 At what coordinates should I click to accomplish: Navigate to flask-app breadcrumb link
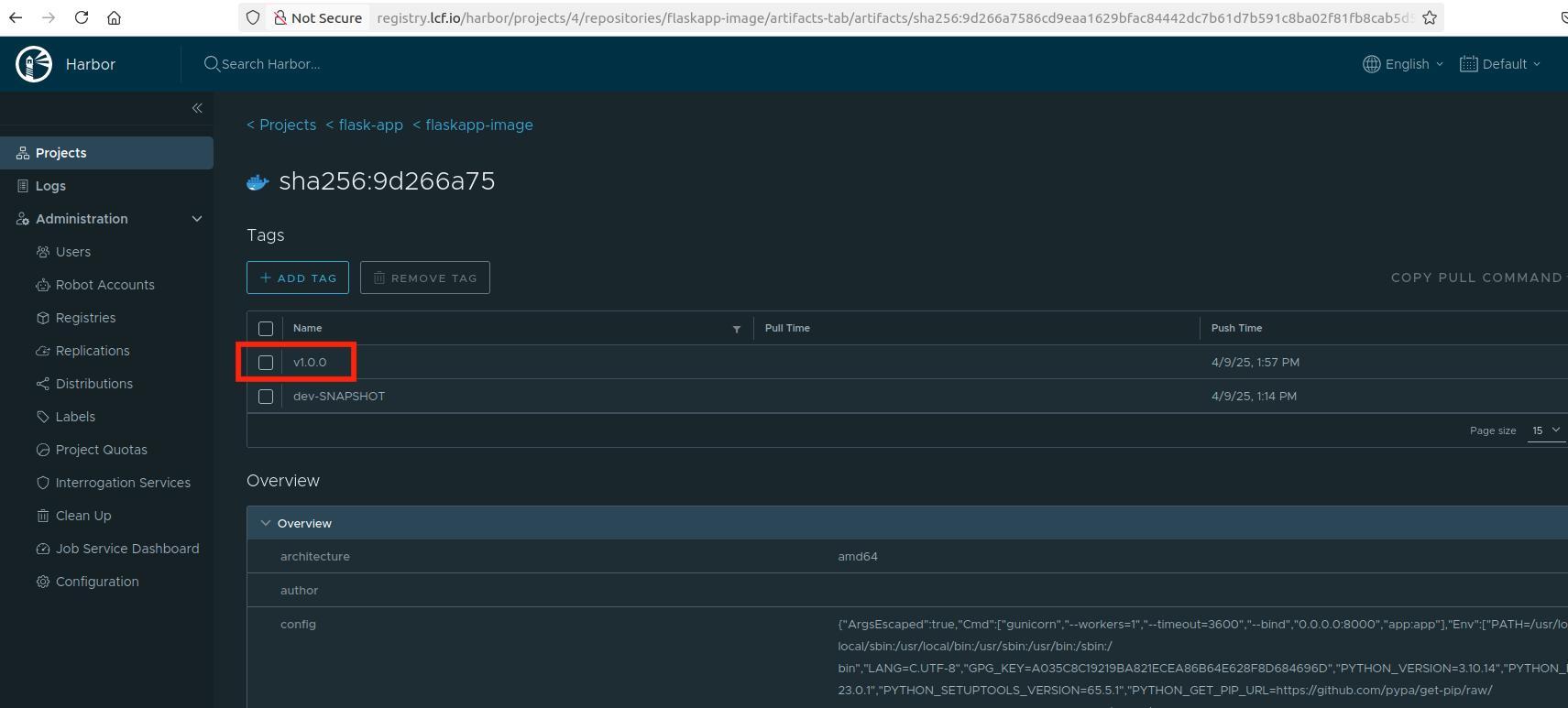pyautogui.click(x=370, y=125)
